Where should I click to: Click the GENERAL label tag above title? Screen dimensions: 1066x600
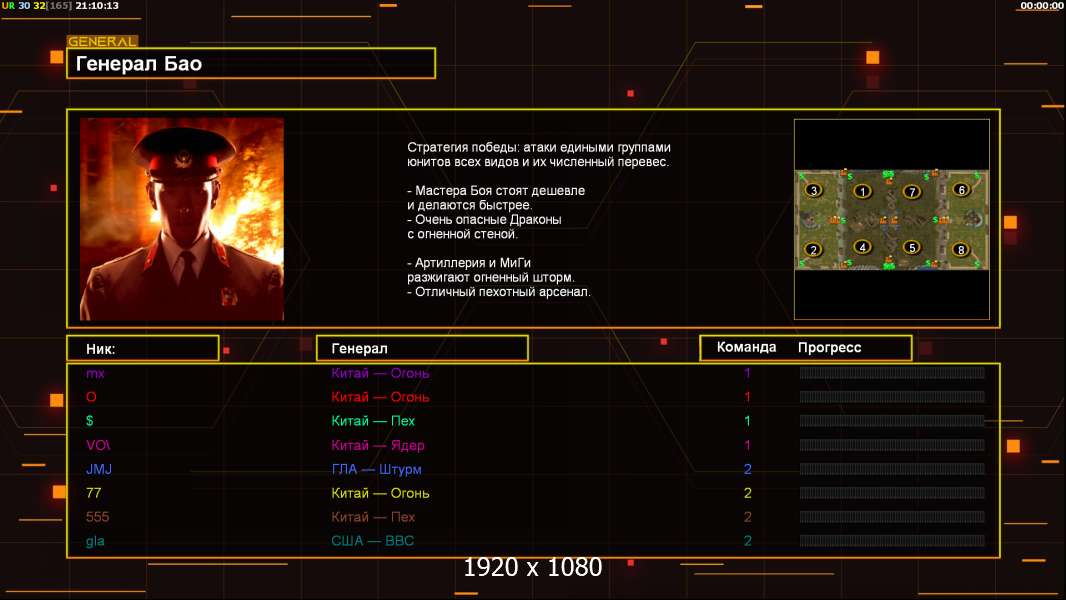coord(102,41)
